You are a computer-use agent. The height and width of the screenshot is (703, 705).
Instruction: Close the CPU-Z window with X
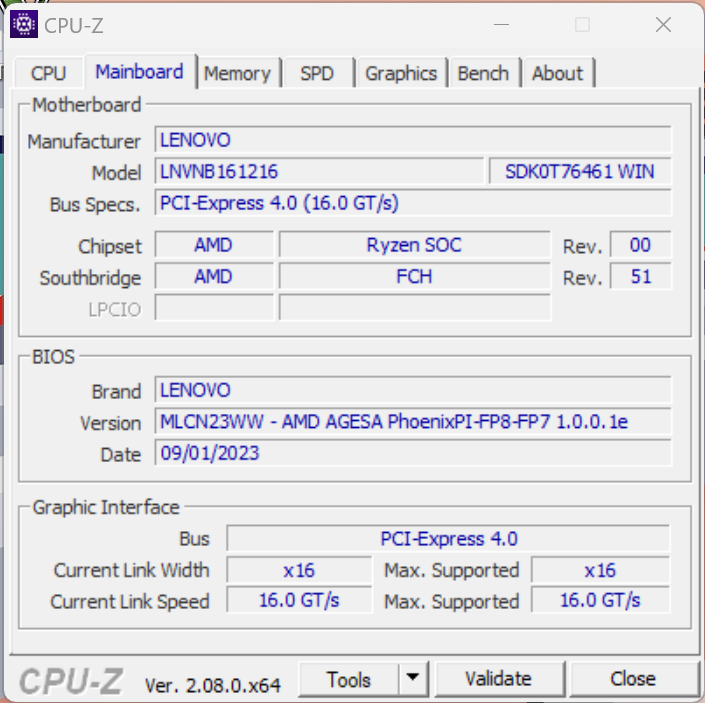[x=664, y=25]
